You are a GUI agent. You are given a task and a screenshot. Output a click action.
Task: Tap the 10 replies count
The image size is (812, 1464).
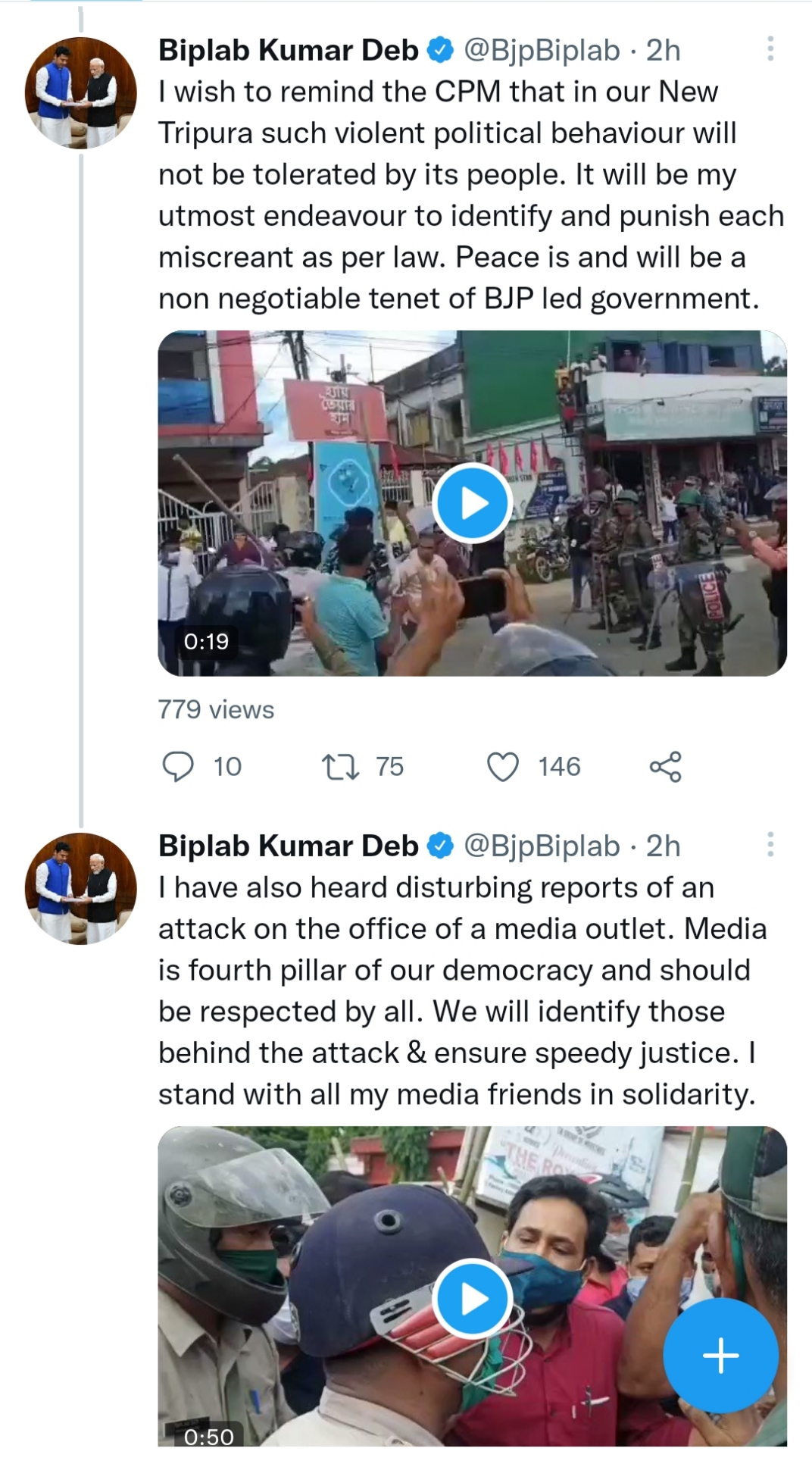click(227, 766)
